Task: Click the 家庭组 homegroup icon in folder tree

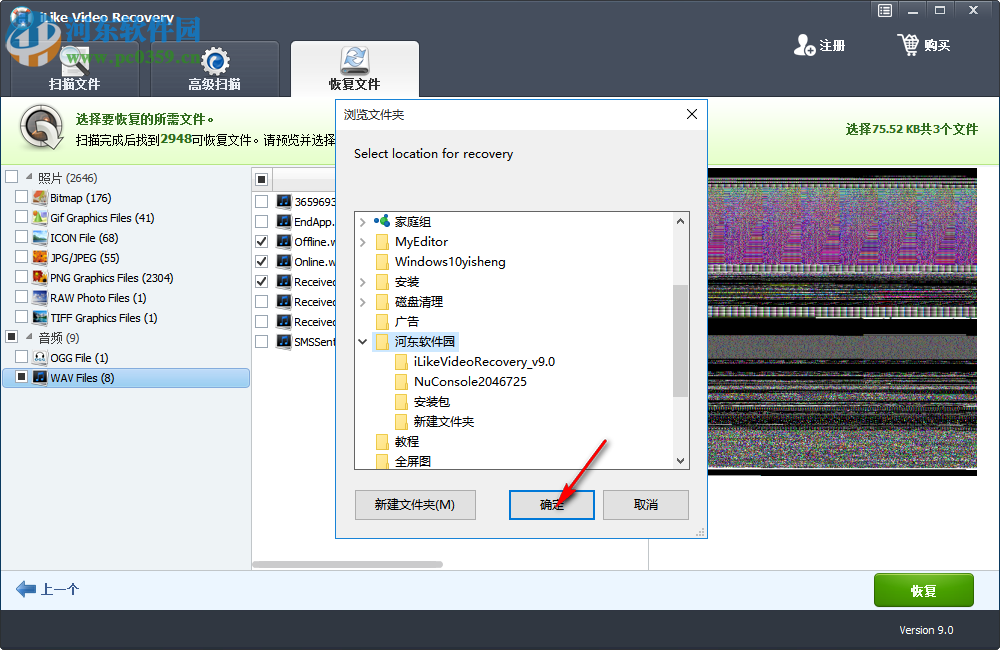Action: [x=384, y=221]
